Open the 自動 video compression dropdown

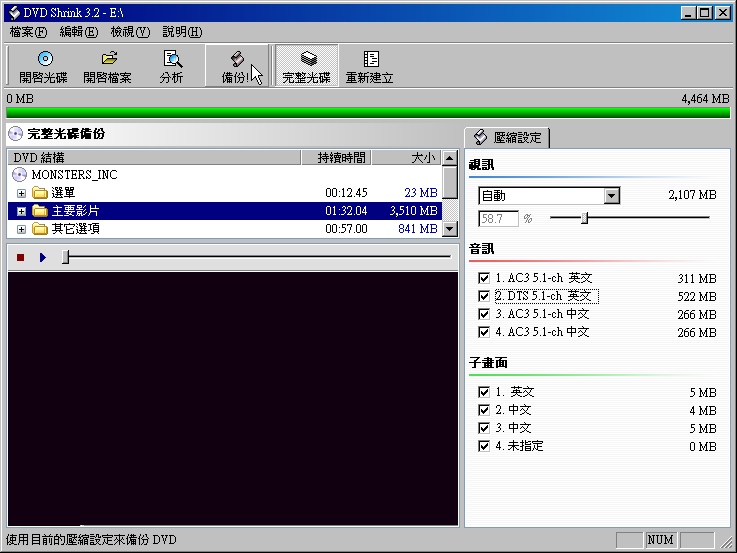point(612,195)
